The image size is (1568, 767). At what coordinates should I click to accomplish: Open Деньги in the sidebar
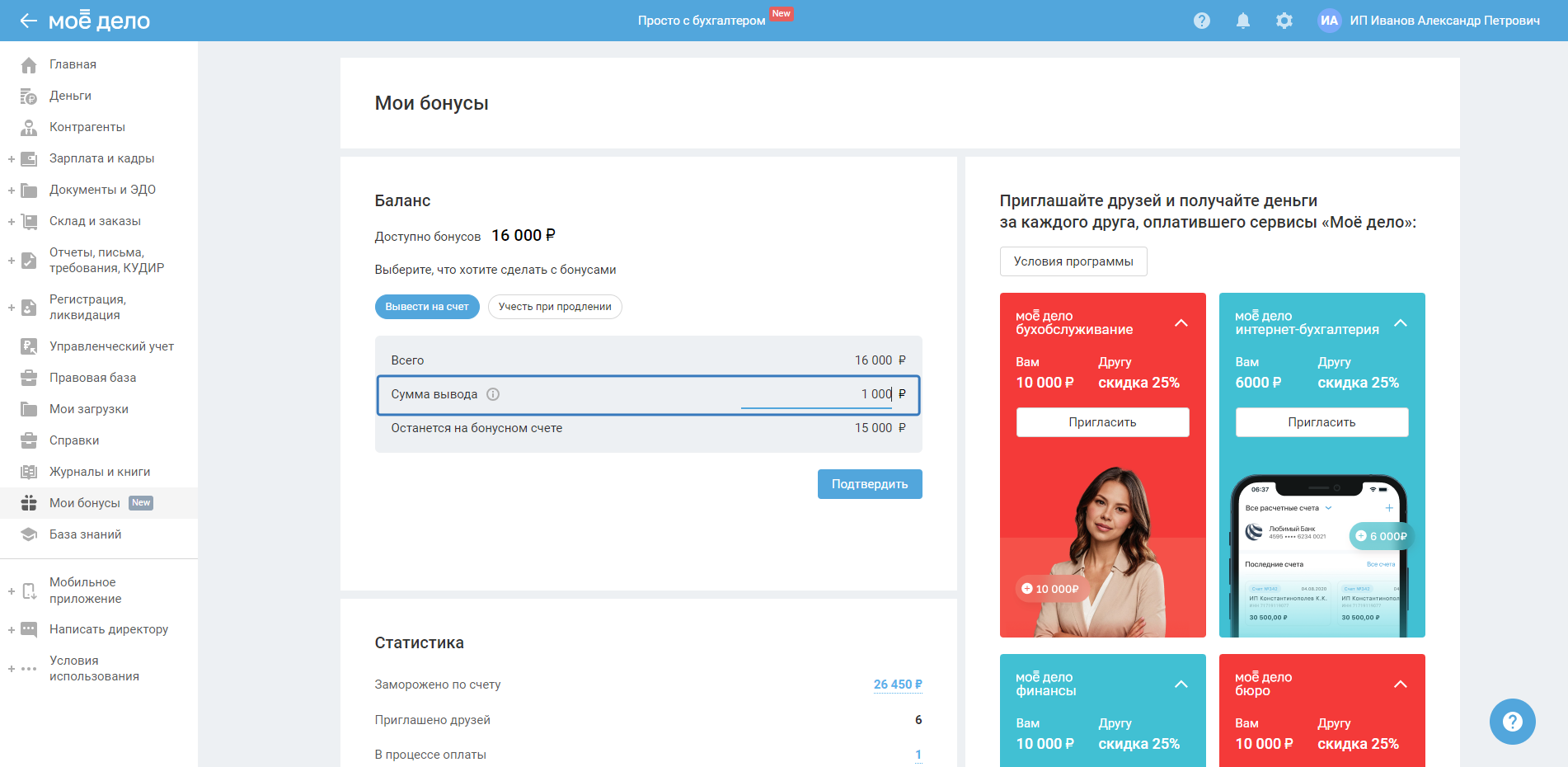pyautogui.click(x=70, y=96)
